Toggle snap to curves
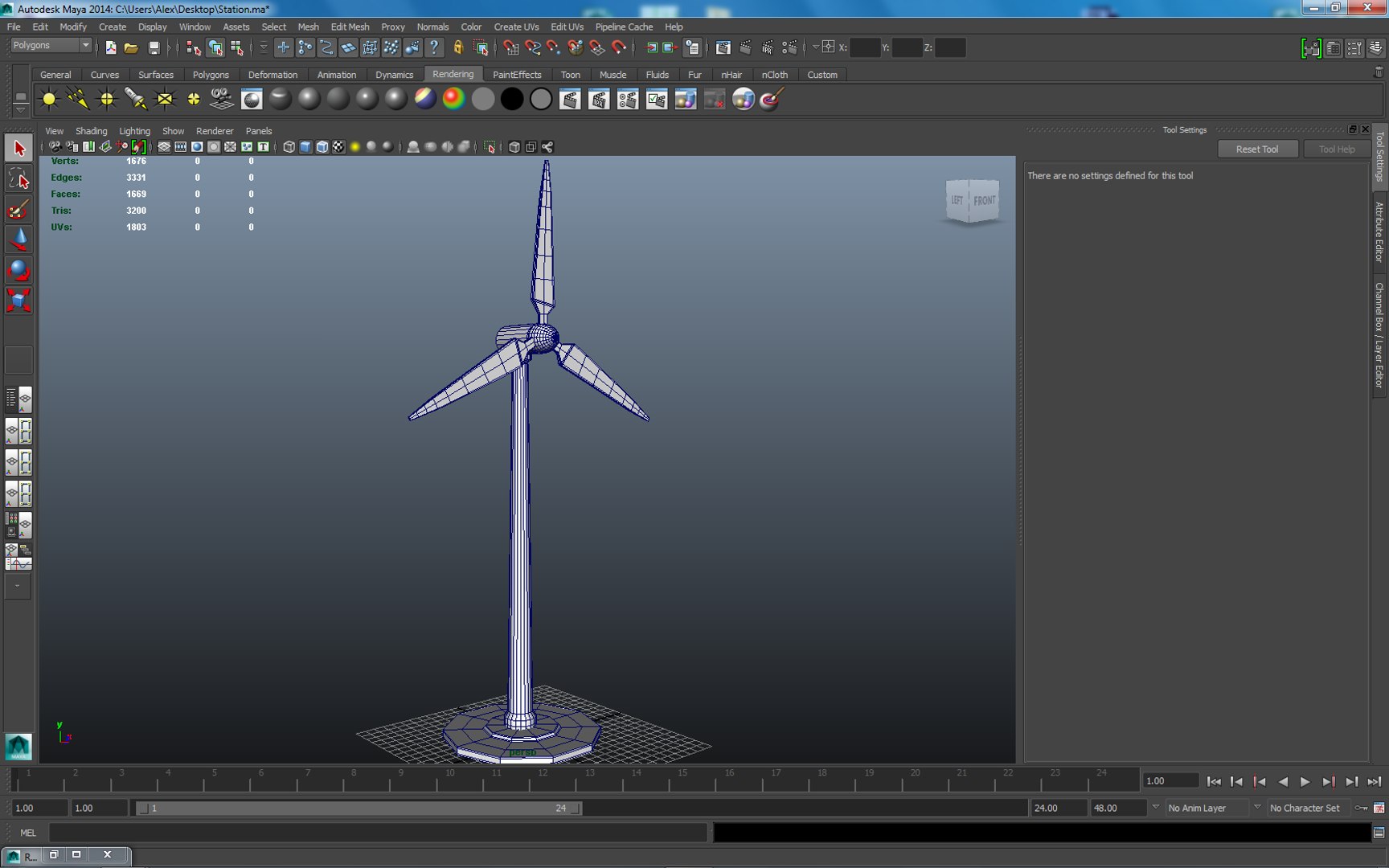1389x868 pixels. (x=532, y=47)
